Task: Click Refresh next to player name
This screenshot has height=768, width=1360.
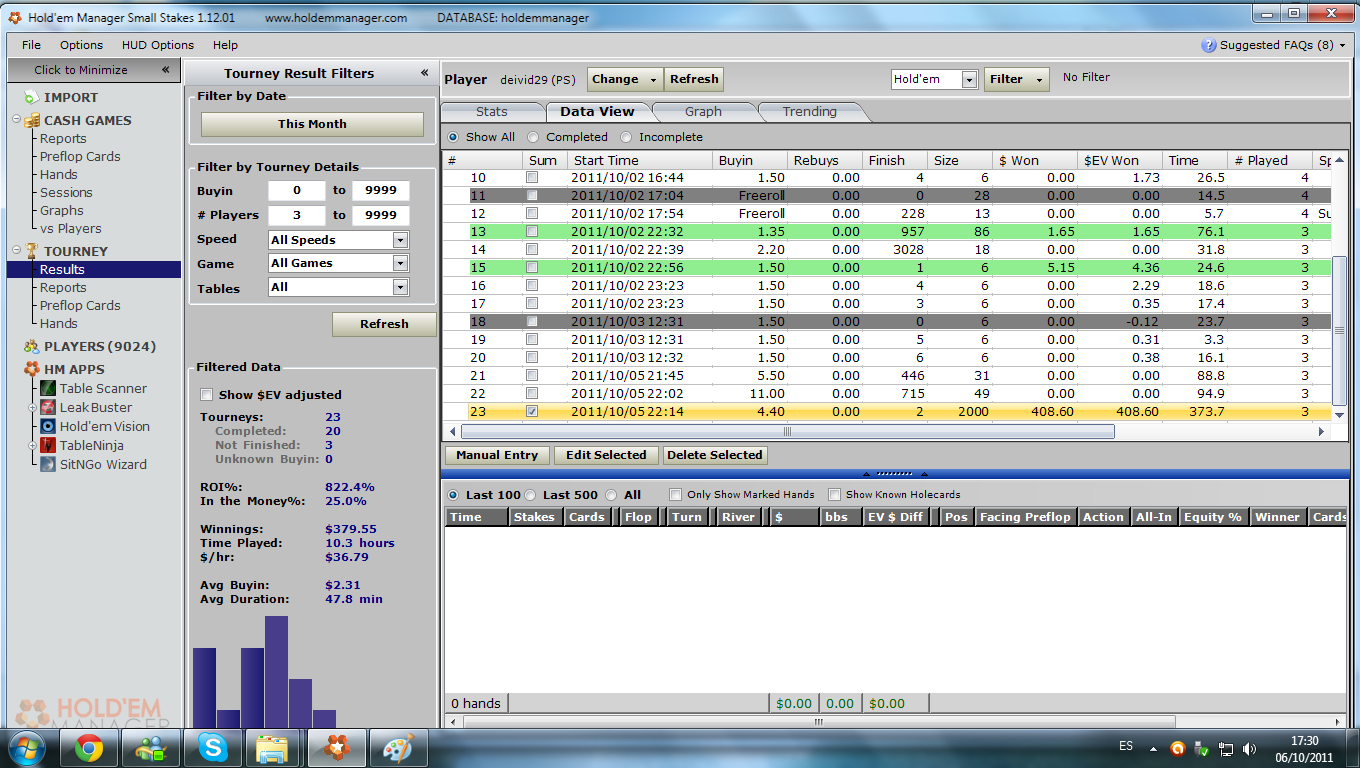Action: pos(694,79)
